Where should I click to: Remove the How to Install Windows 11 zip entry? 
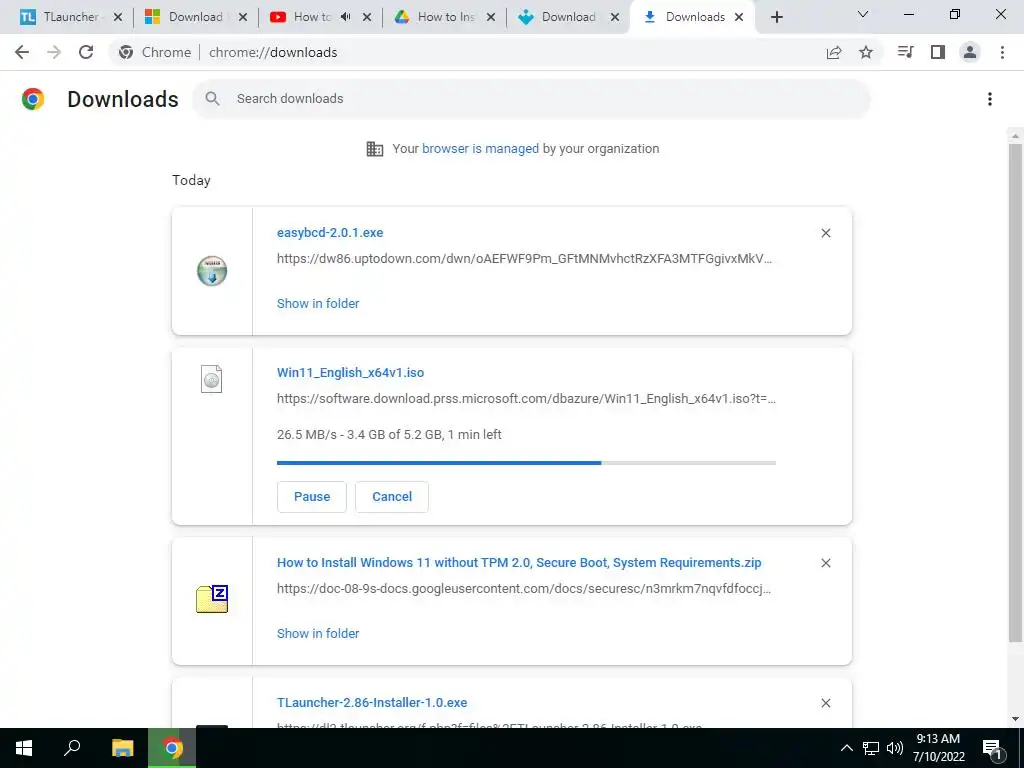coord(826,563)
